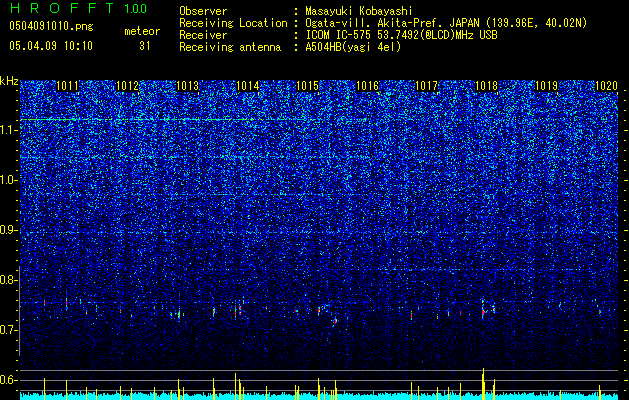The image size is (629, 400).
Task: Click the 0.6 frequency axis label
Action: [x=9, y=380]
